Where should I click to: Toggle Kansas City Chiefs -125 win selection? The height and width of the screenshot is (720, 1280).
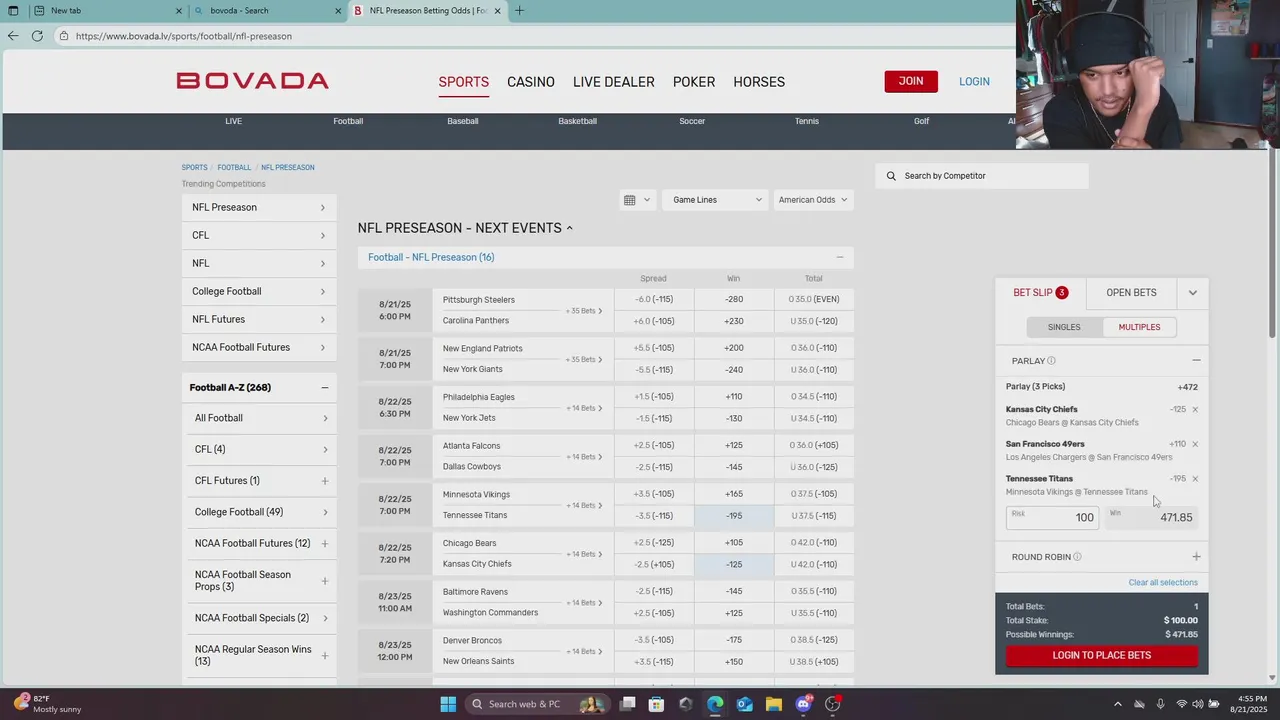click(x=734, y=564)
